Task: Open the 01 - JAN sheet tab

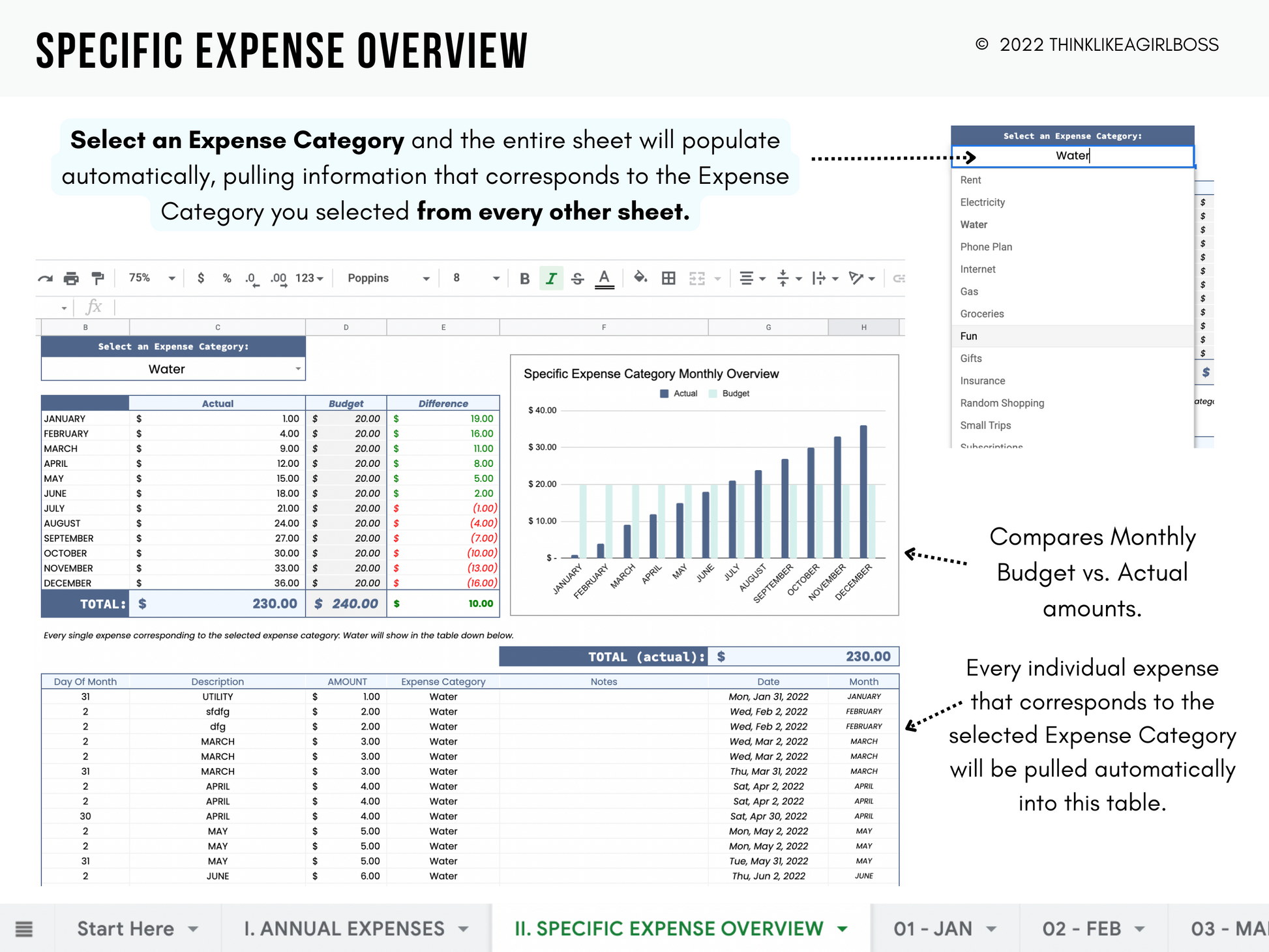Action: pos(933,929)
